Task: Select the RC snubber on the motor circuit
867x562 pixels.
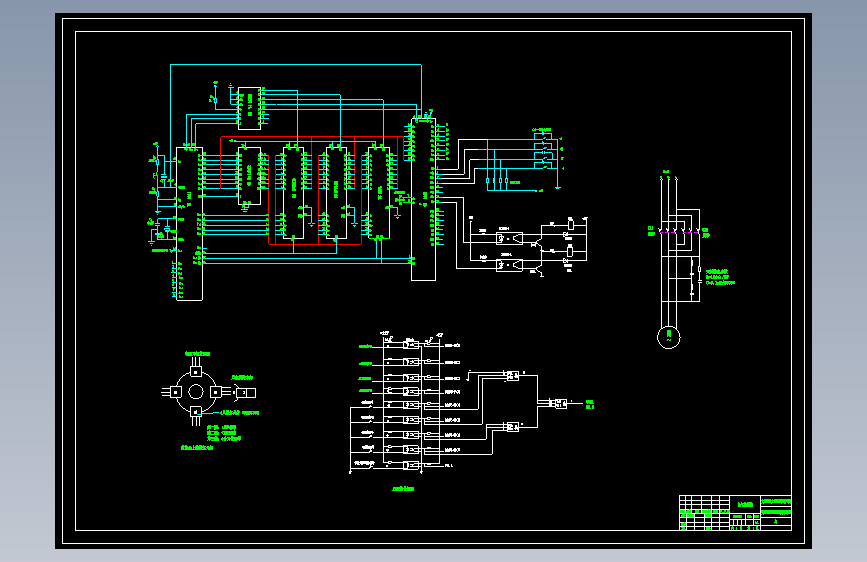Action: click(x=696, y=279)
